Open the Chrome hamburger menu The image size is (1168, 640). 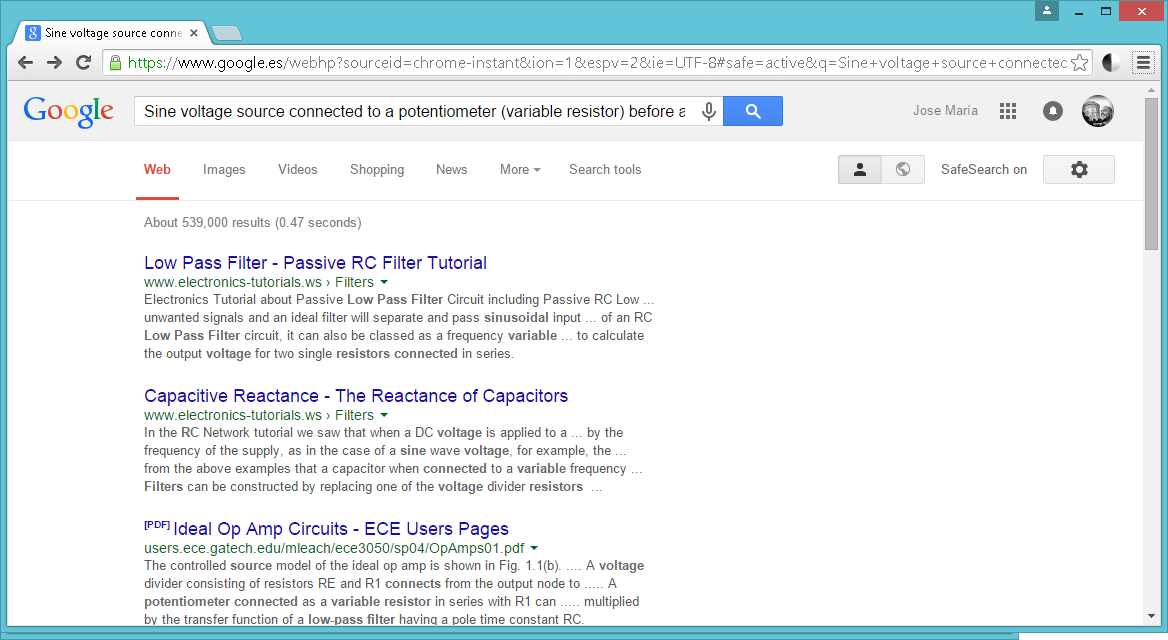(1143, 63)
